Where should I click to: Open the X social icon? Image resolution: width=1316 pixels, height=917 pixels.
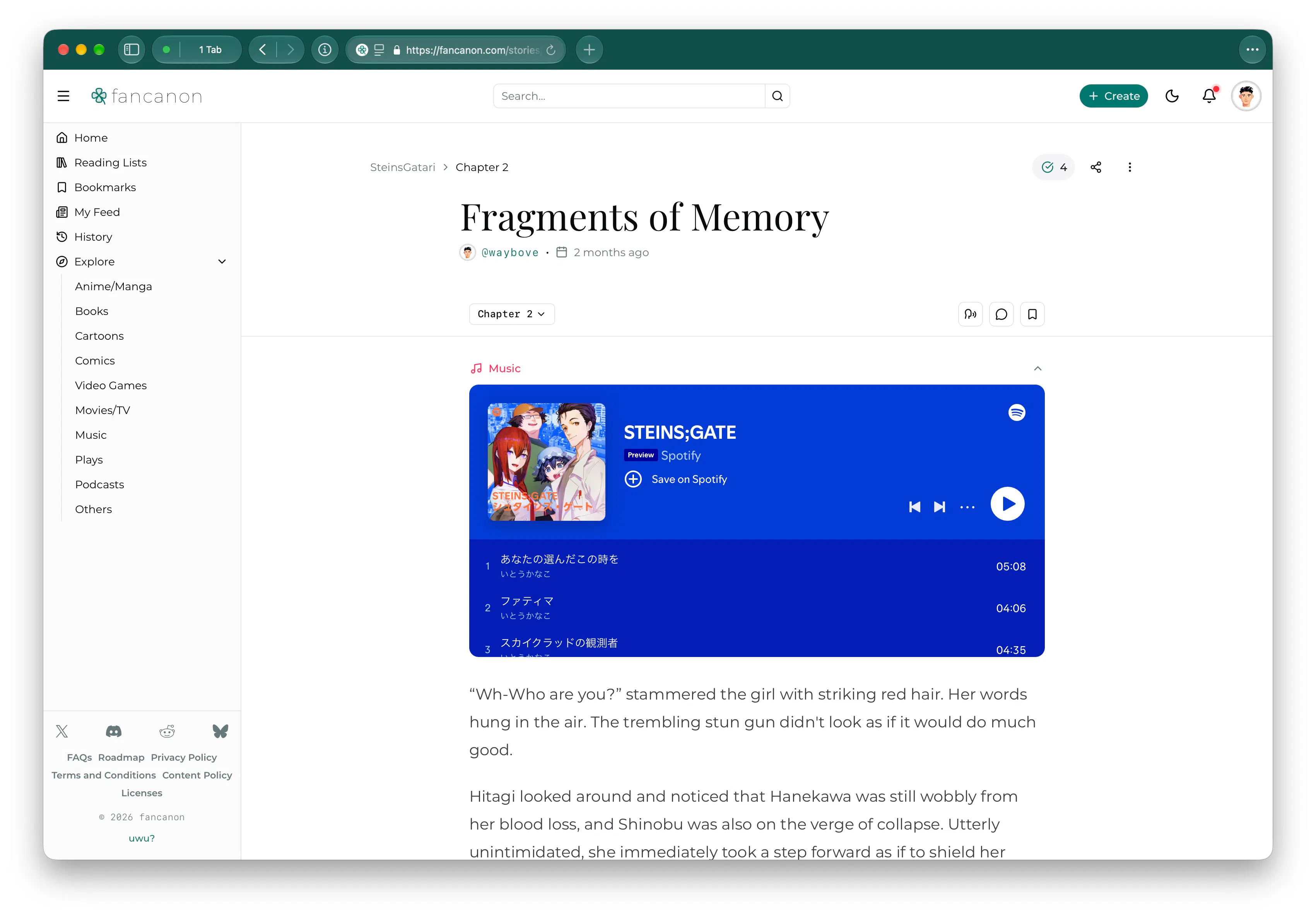pos(62,731)
